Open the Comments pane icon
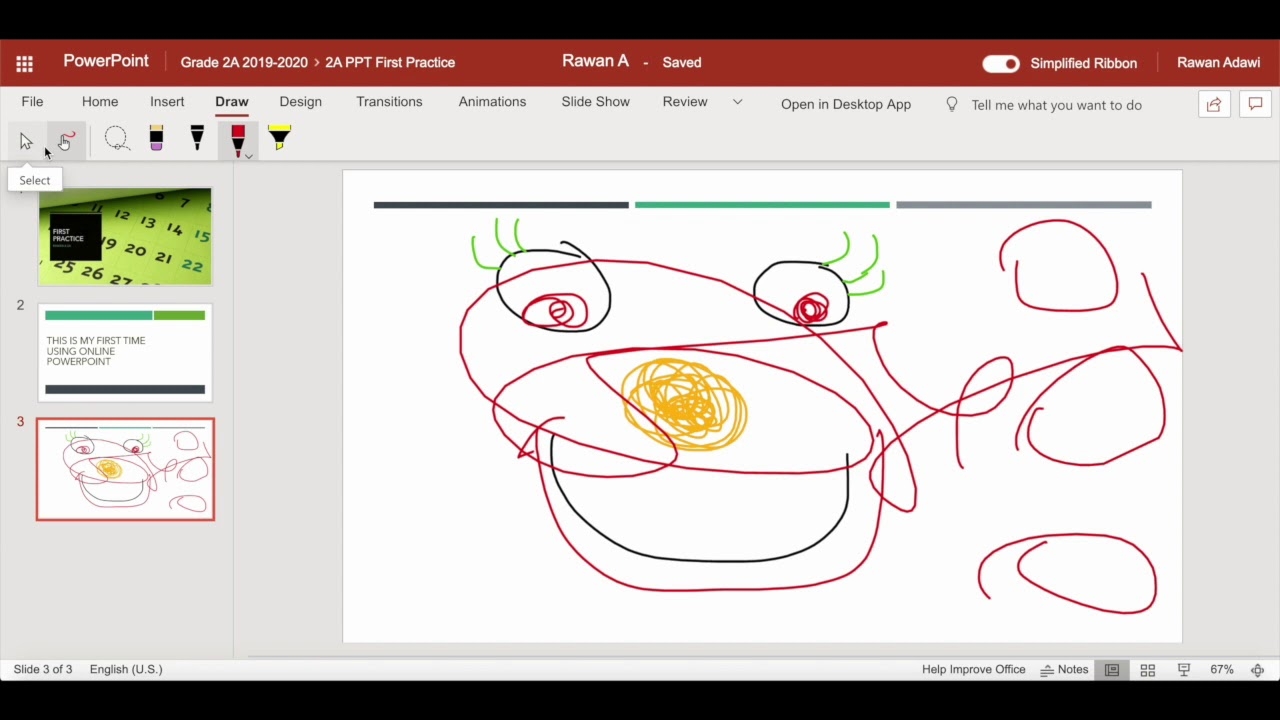Image resolution: width=1280 pixels, height=720 pixels. [x=1255, y=104]
